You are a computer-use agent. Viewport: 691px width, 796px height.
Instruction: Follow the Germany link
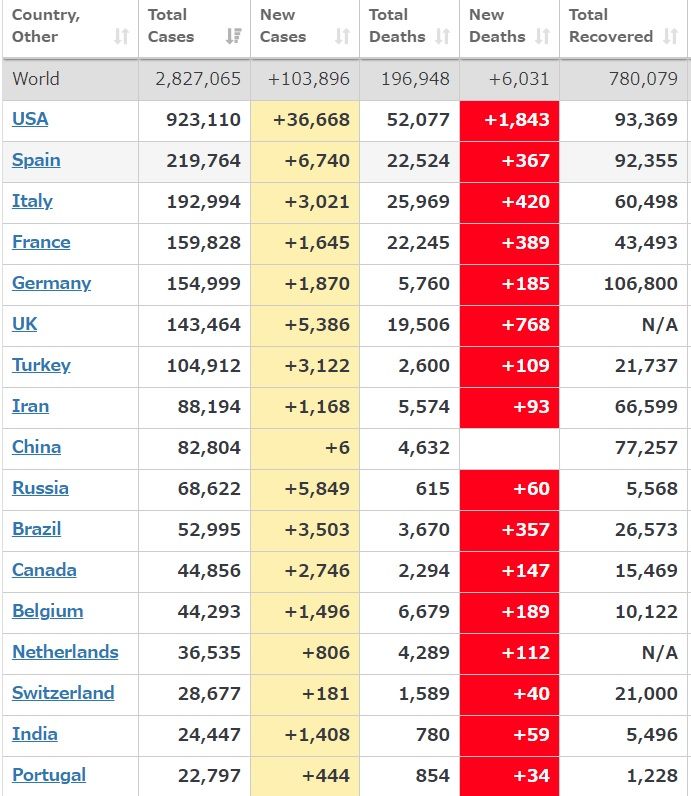tap(51, 283)
